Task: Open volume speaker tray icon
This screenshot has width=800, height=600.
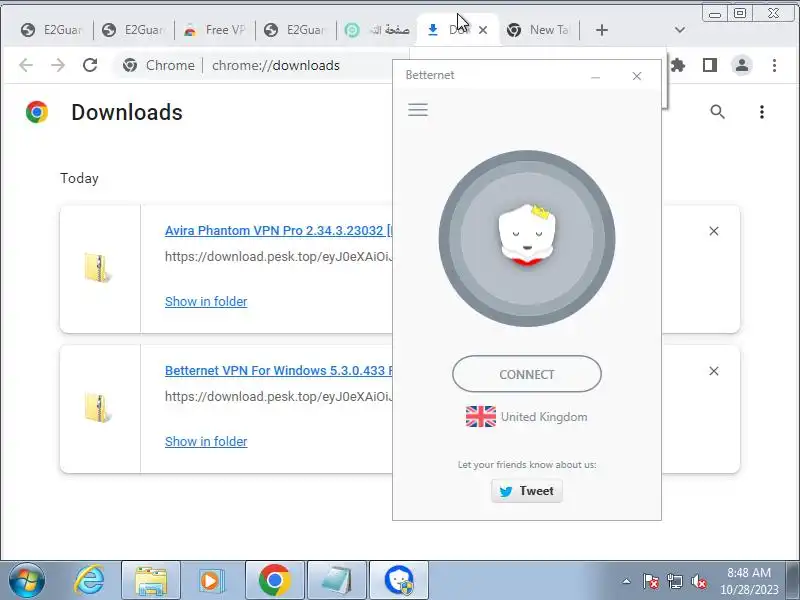Action: coord(698,581)
